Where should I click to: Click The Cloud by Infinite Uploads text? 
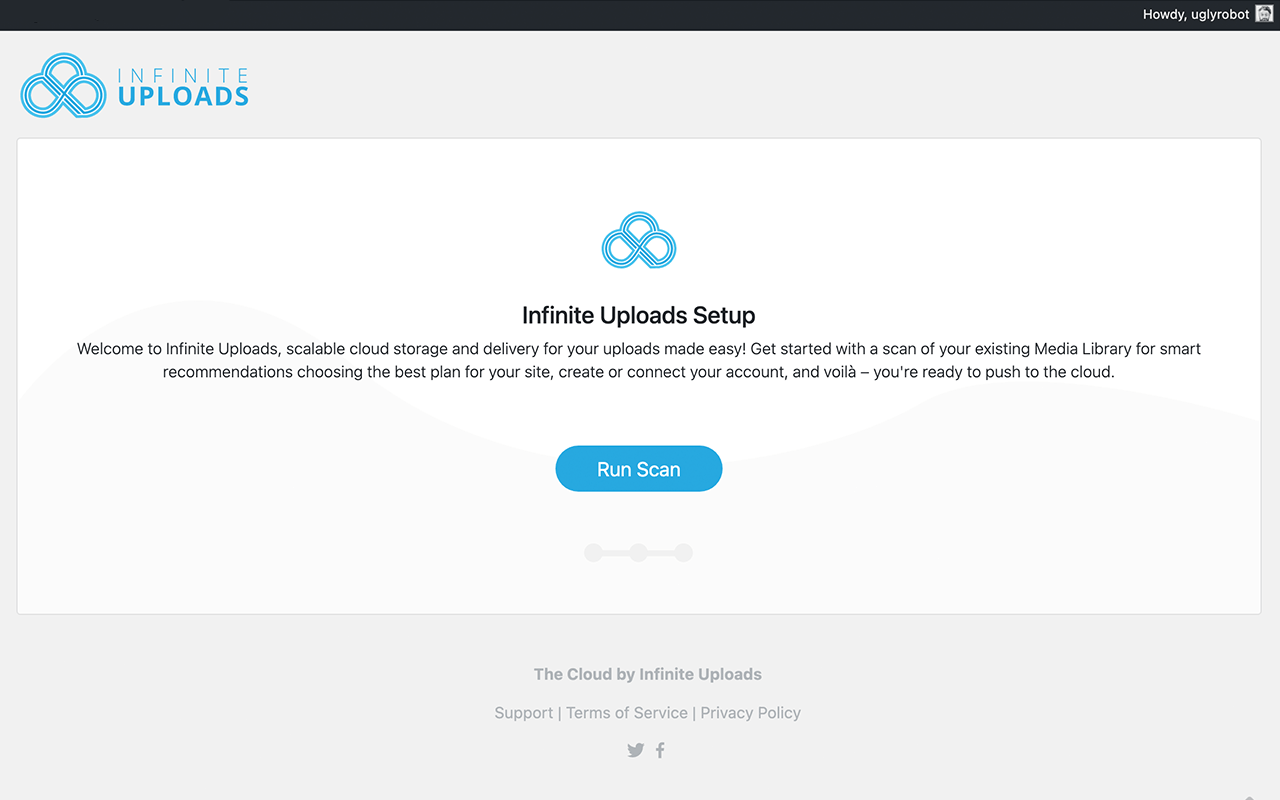[x=648, y=674]
